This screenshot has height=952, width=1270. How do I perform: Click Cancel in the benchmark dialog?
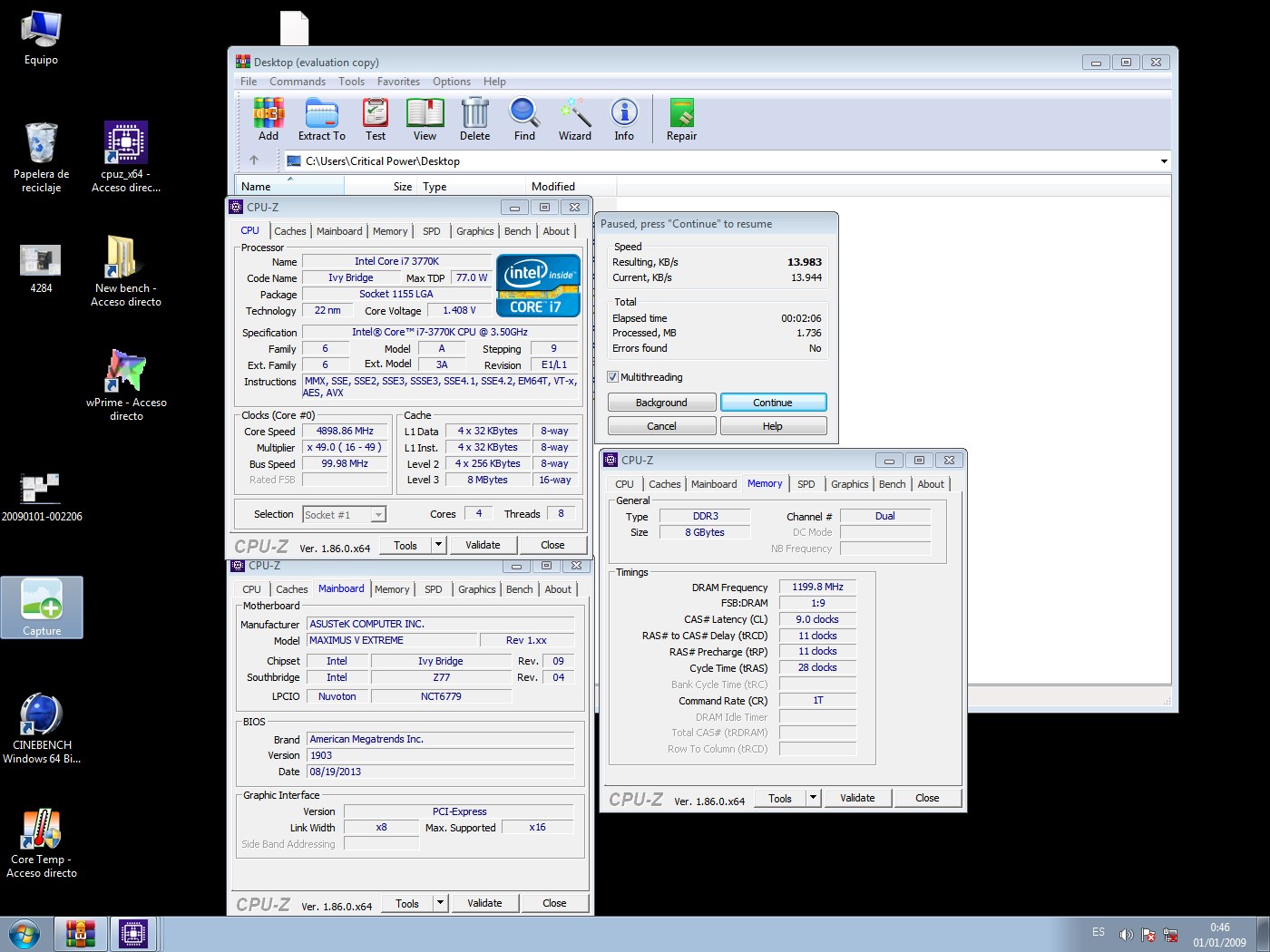coord(661,426)
